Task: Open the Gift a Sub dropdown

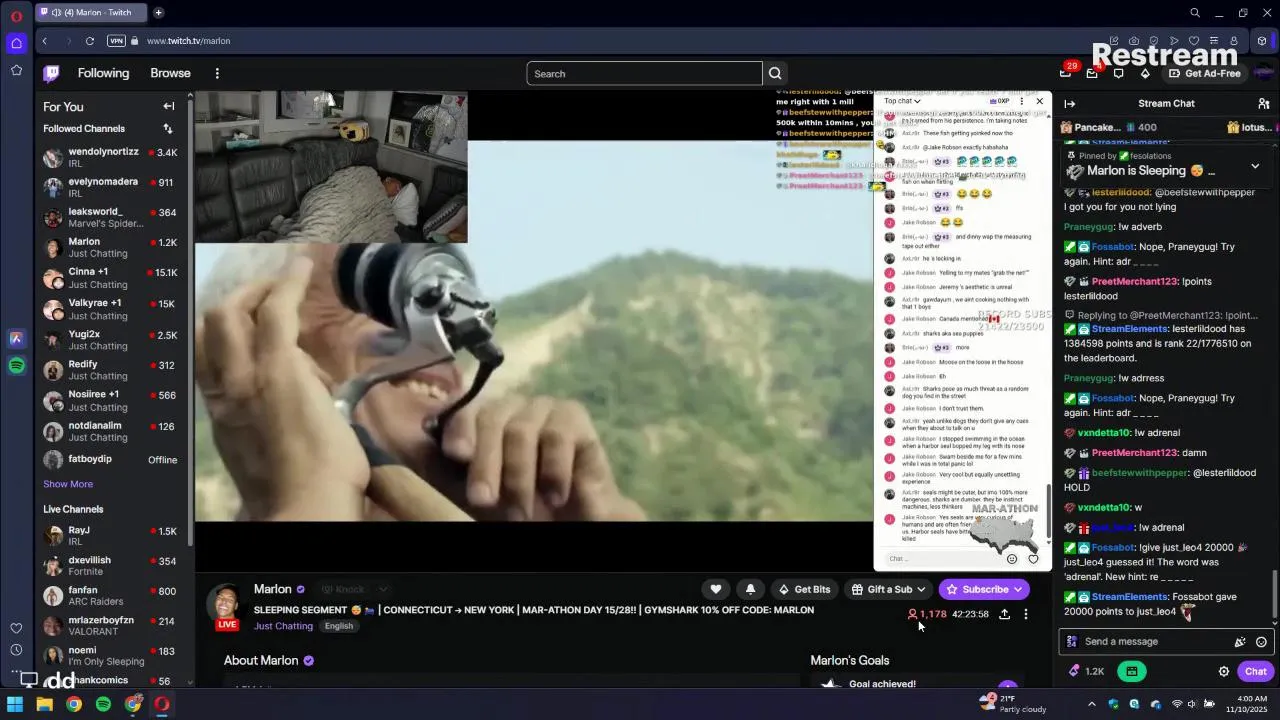Action: pos(889,589)
